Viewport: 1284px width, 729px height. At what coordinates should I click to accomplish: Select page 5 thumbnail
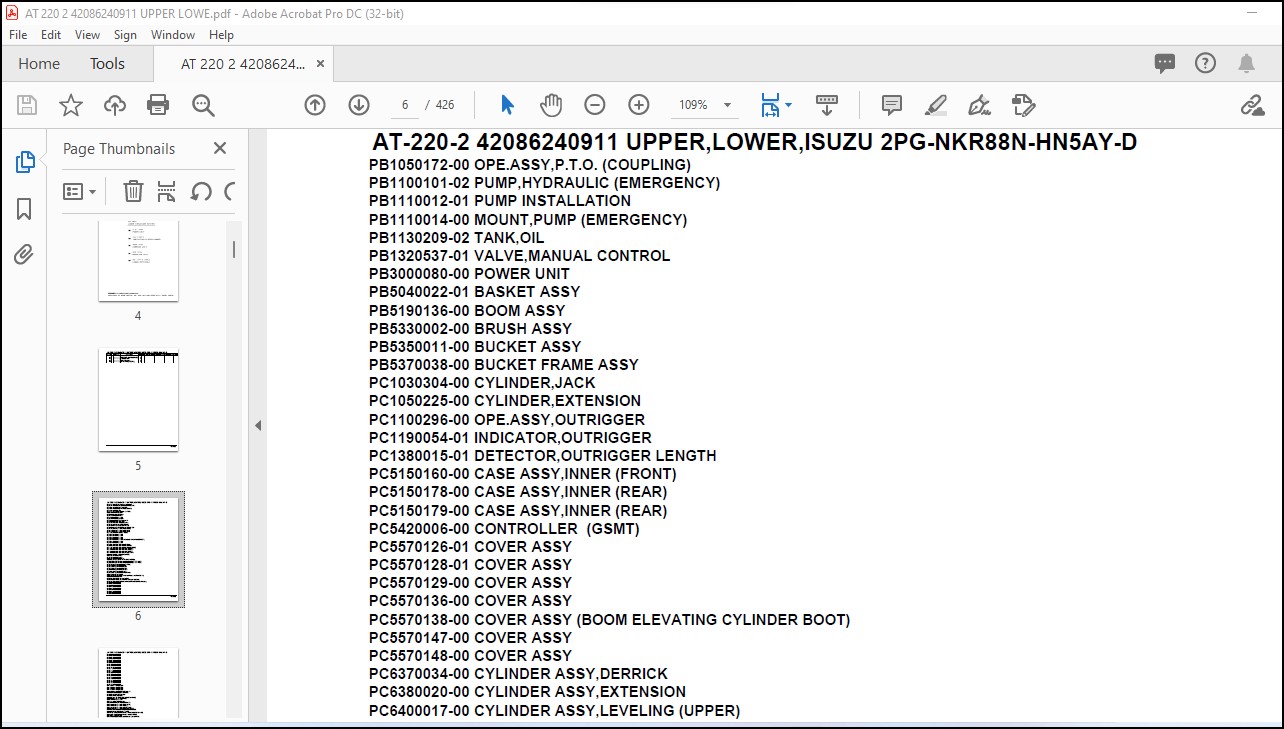click(138, 400)
